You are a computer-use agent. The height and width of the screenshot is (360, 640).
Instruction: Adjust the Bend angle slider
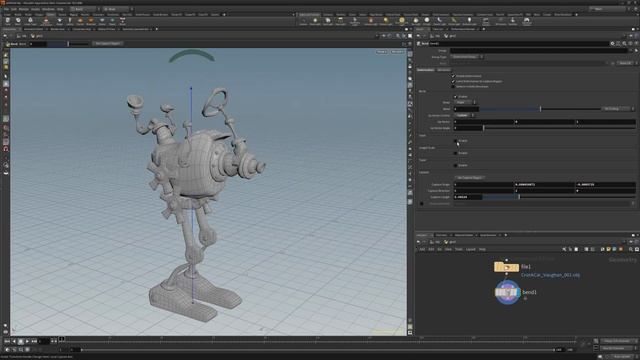pos(540,109)
